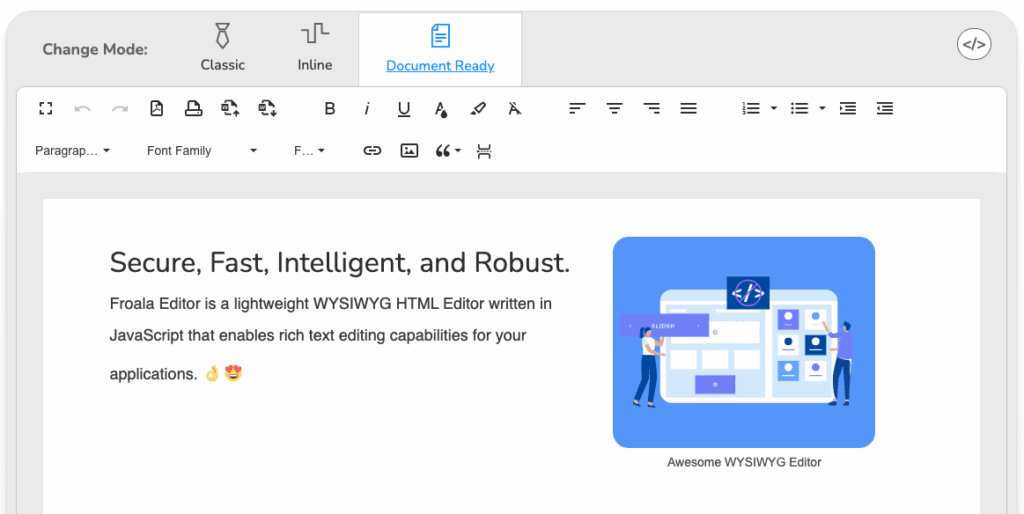This screenshot has height=514, width=1024.
Task: Import from Word icon with up arrow
Action: 231,108
